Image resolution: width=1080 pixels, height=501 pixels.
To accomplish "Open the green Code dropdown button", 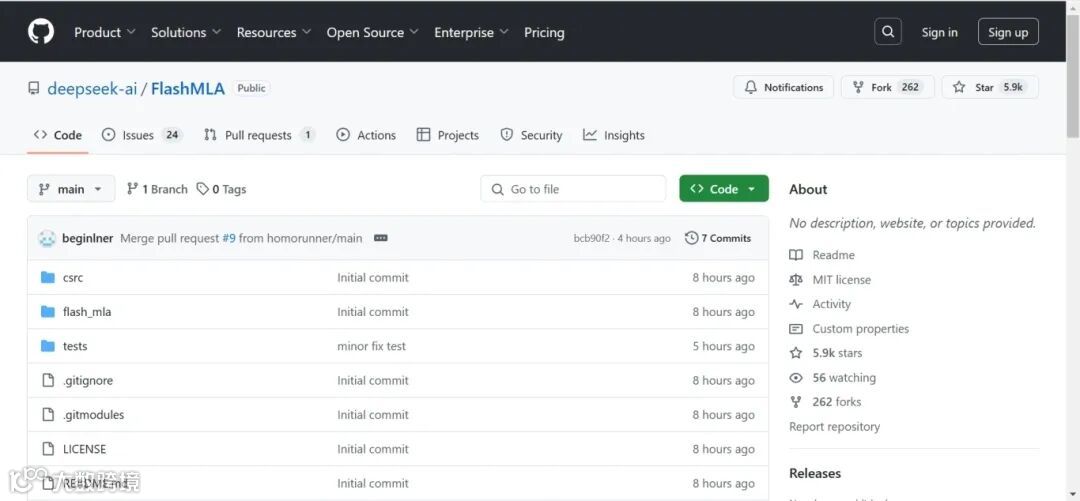I will 724,189.
